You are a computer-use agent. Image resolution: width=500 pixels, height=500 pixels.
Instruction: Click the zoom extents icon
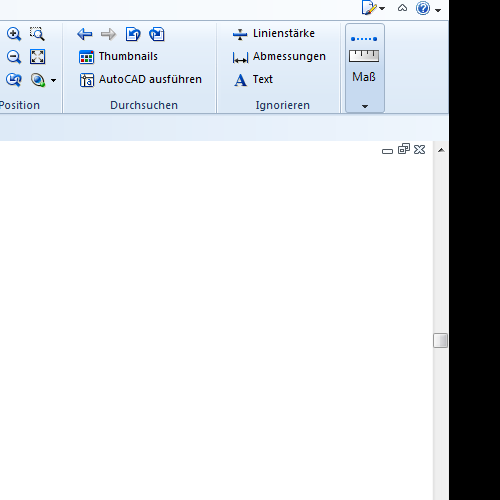click(x=37, y=57)
